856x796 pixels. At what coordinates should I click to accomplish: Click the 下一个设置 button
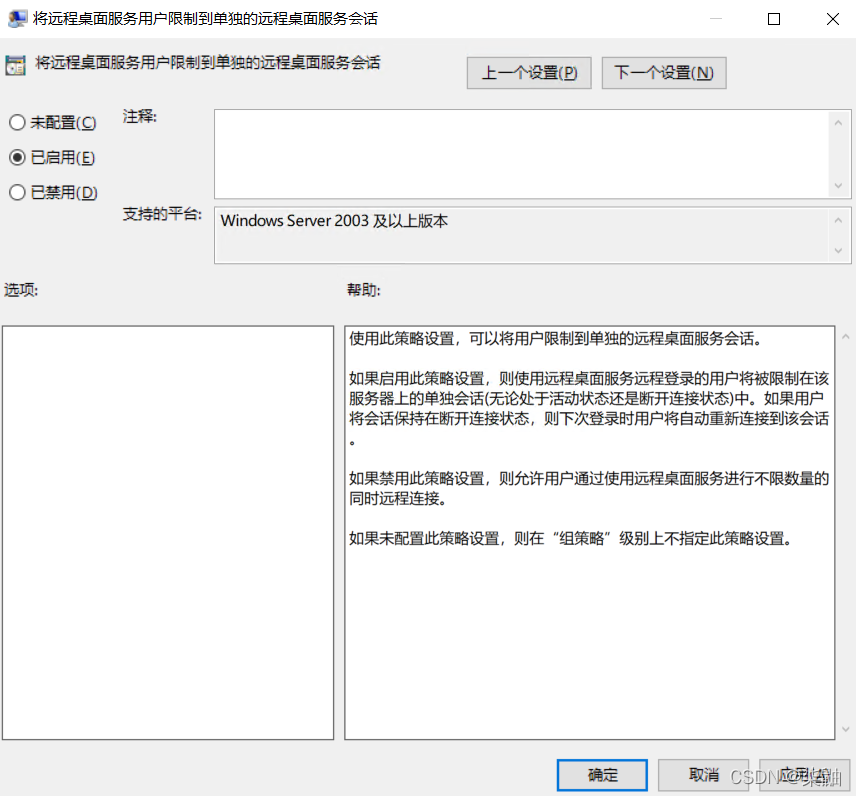[663, 72]
